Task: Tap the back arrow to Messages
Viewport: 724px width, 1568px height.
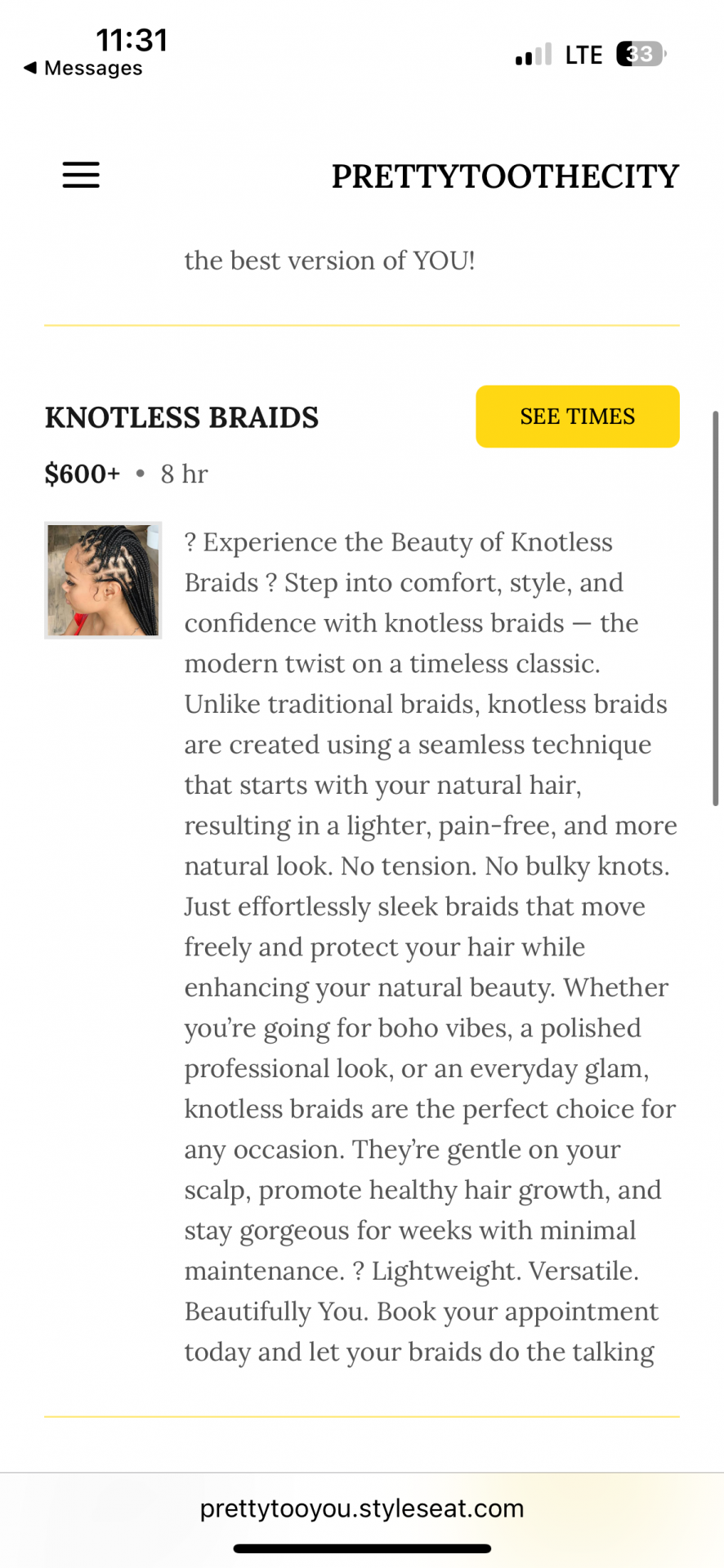Action: pyautogui.click(x=30, y=68)
